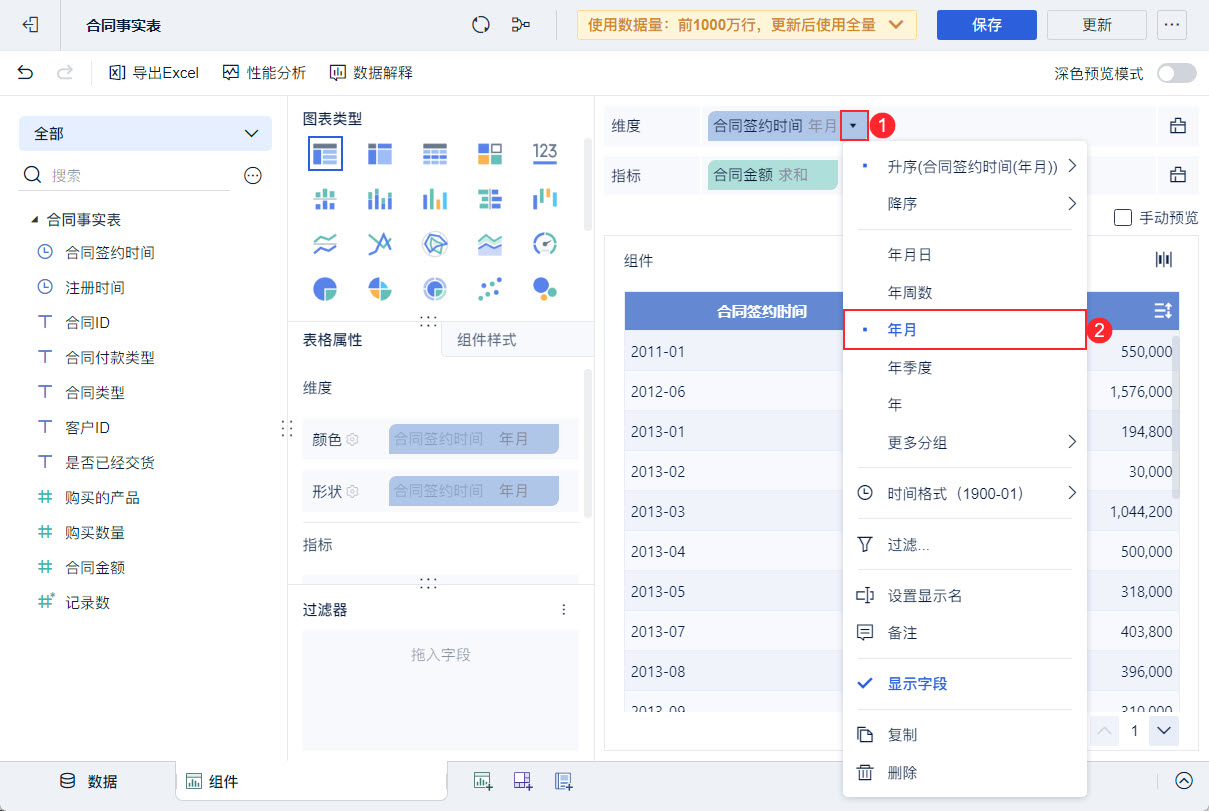Toggle 深色预览模式 dark preview switch
Image resolution: width=1209 pixels, height=811 pixels.
(x=1176, y=73)
